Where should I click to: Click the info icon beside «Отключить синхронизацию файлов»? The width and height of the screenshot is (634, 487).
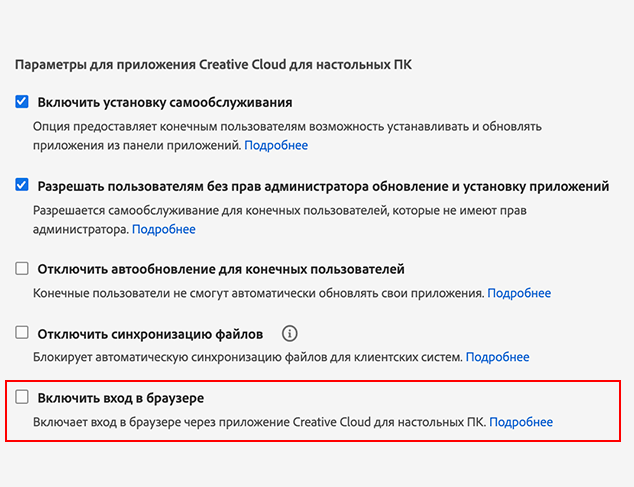point(290,333)
